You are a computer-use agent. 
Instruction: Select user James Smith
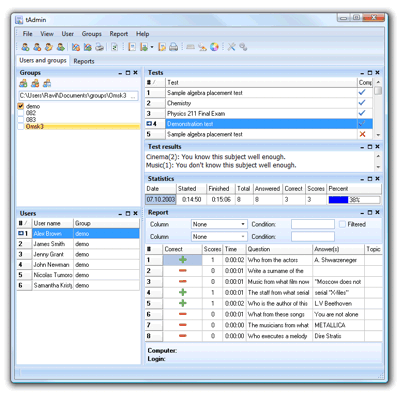[78, 244]
